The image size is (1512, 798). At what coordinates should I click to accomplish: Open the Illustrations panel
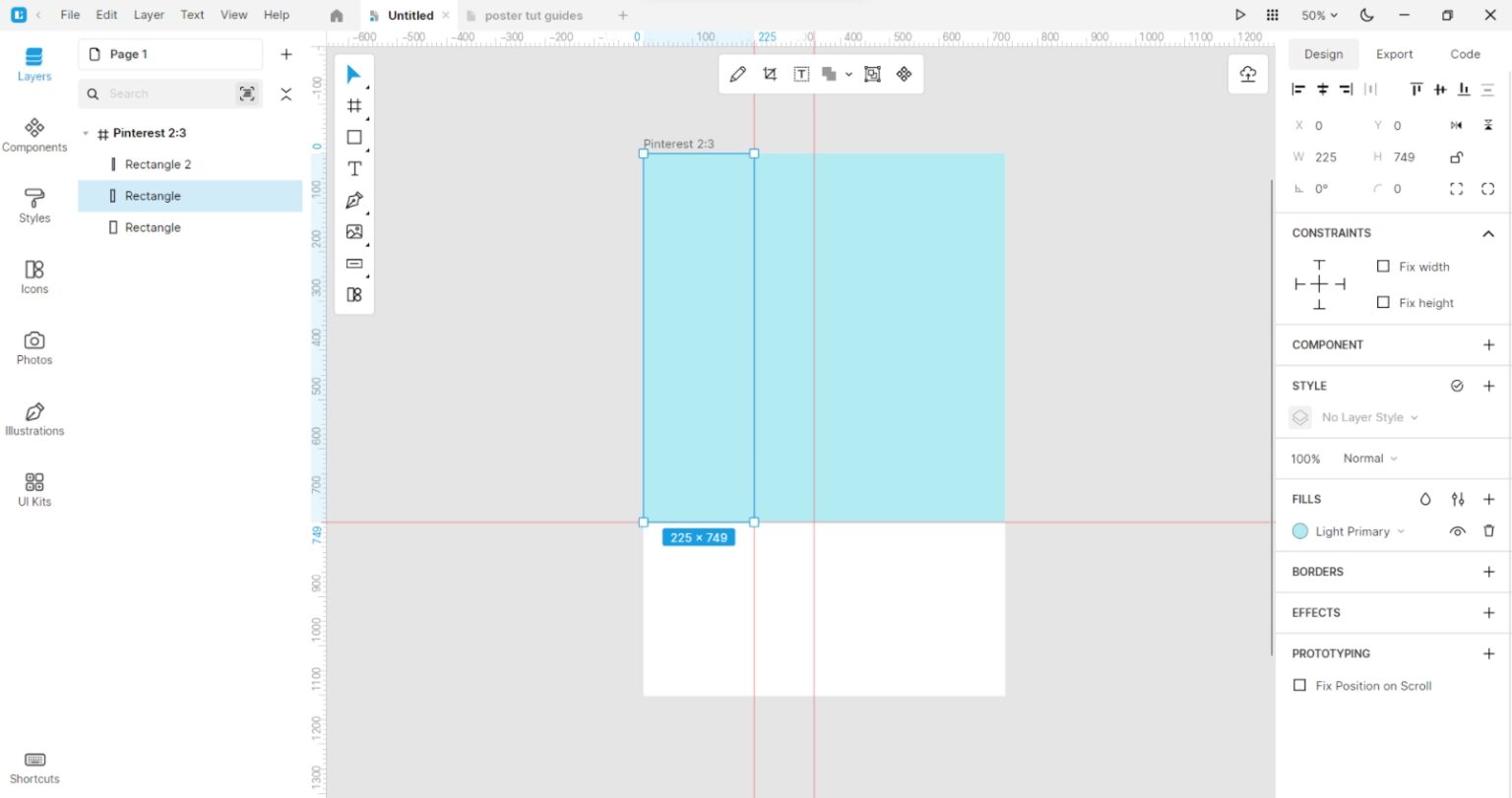tap(34, 419)
